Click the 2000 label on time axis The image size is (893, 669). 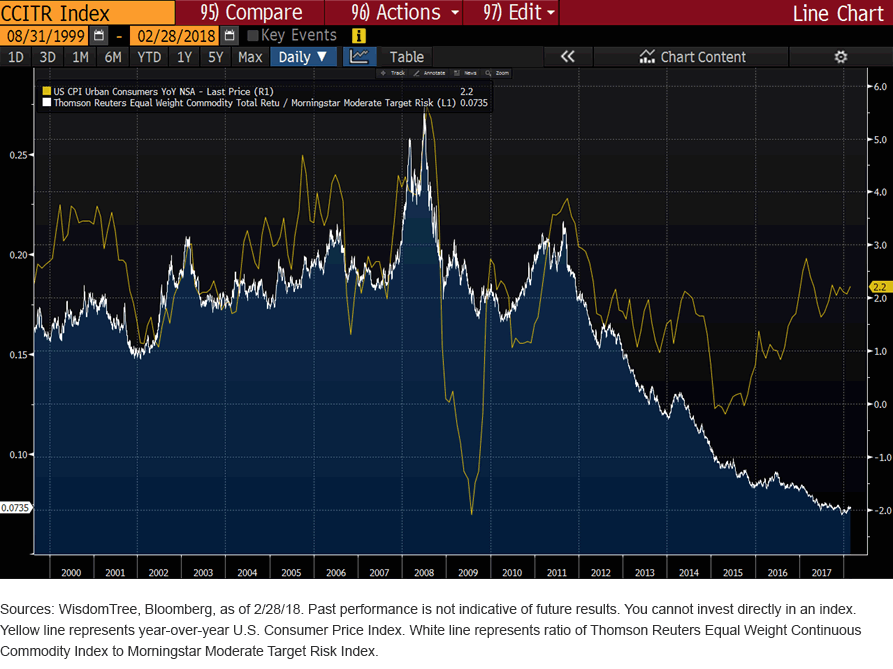71,572
